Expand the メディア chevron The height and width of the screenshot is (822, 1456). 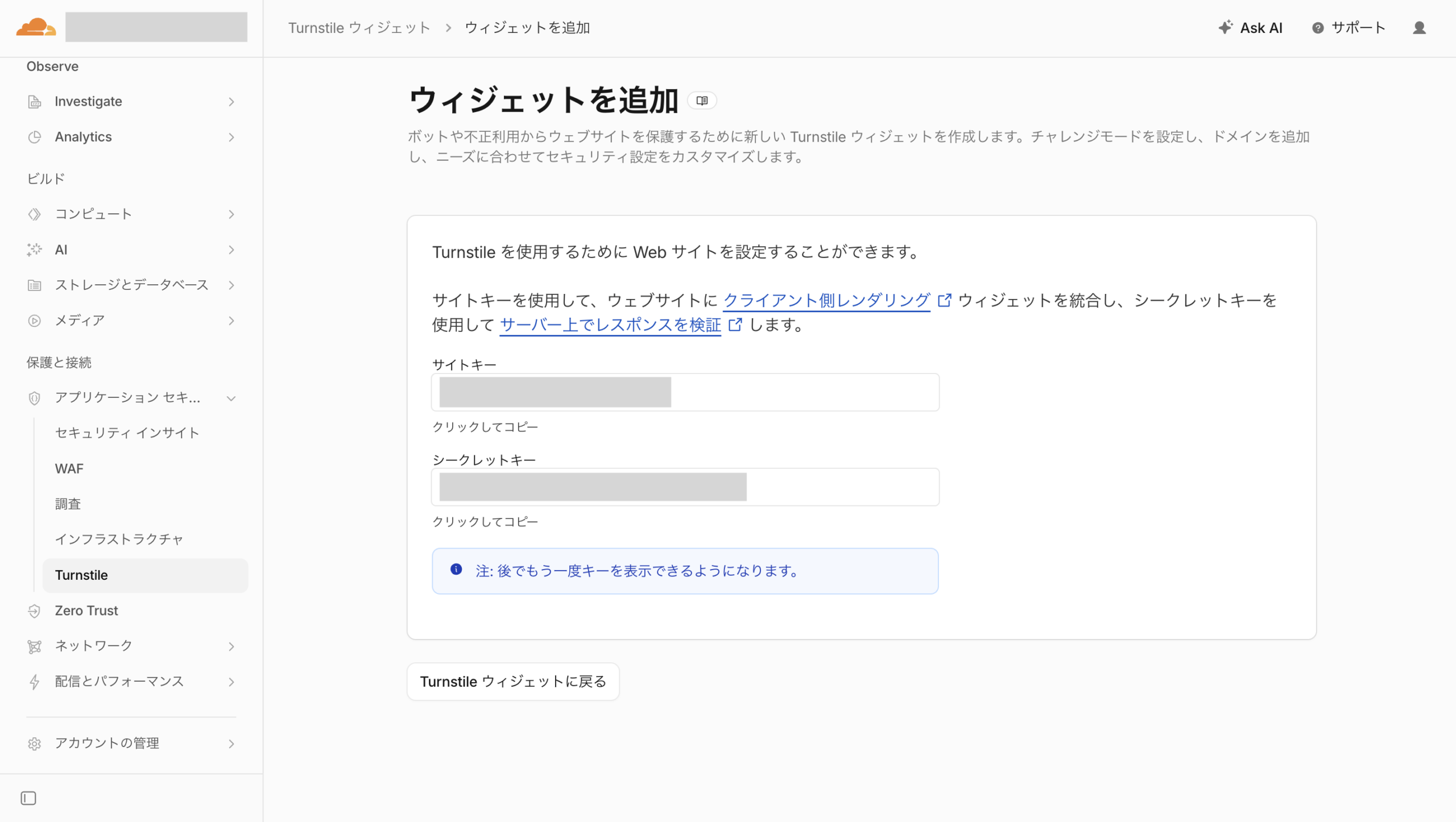[231, 321]
